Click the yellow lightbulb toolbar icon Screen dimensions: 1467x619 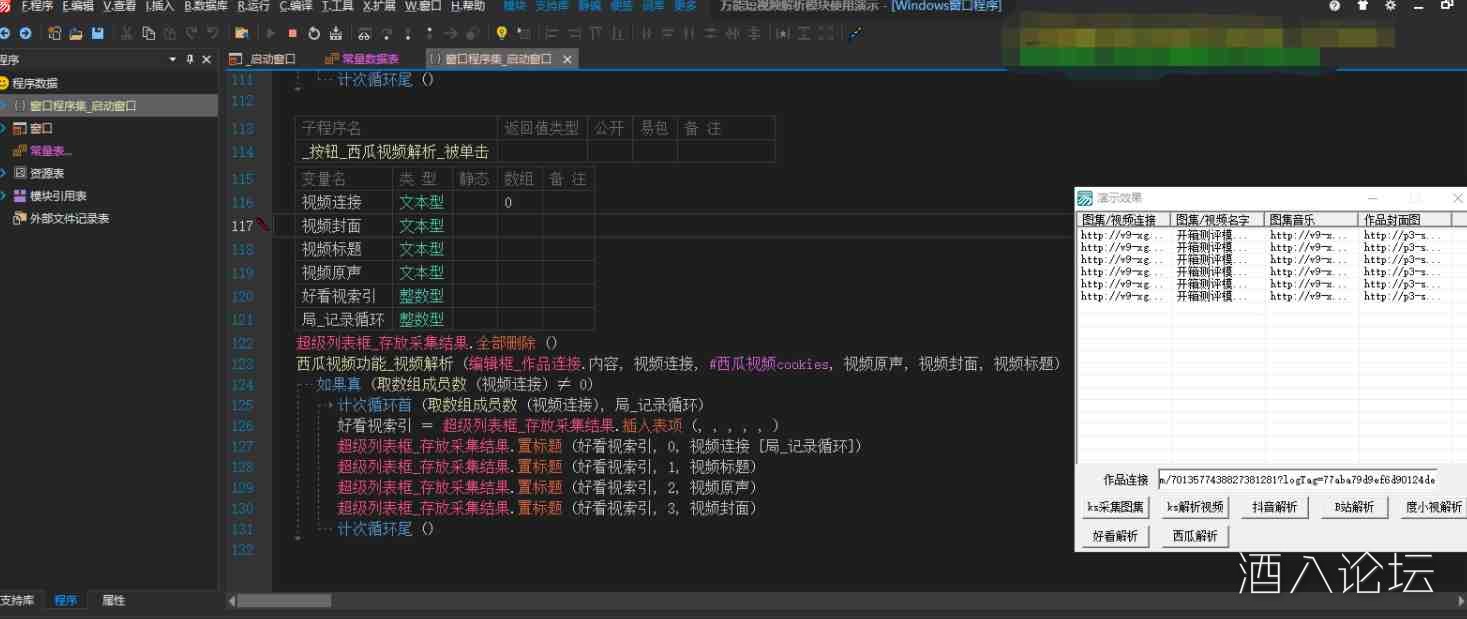coord(502,33)
